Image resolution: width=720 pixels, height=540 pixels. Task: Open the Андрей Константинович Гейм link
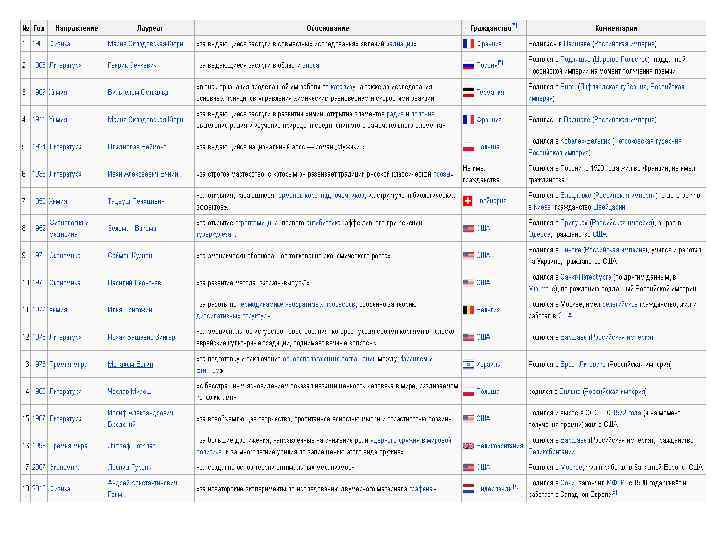[142, 489]
